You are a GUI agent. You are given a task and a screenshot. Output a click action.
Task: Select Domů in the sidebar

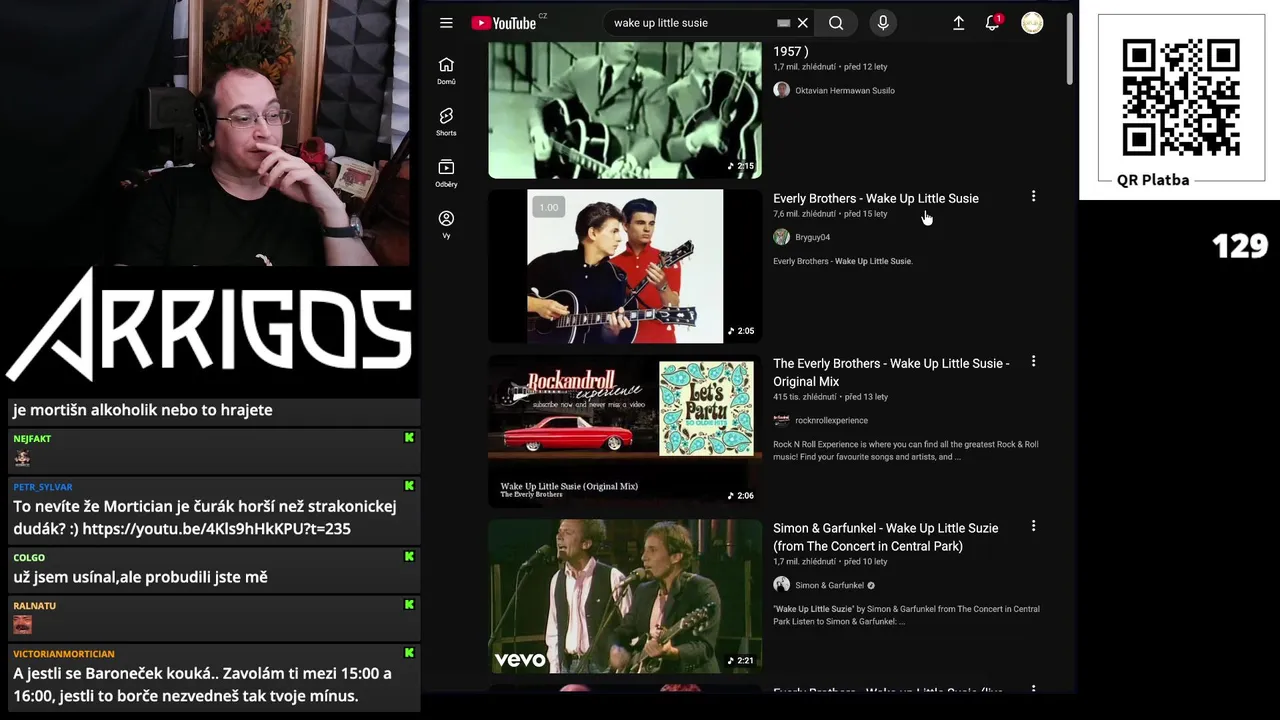click(x=446, y=71)
